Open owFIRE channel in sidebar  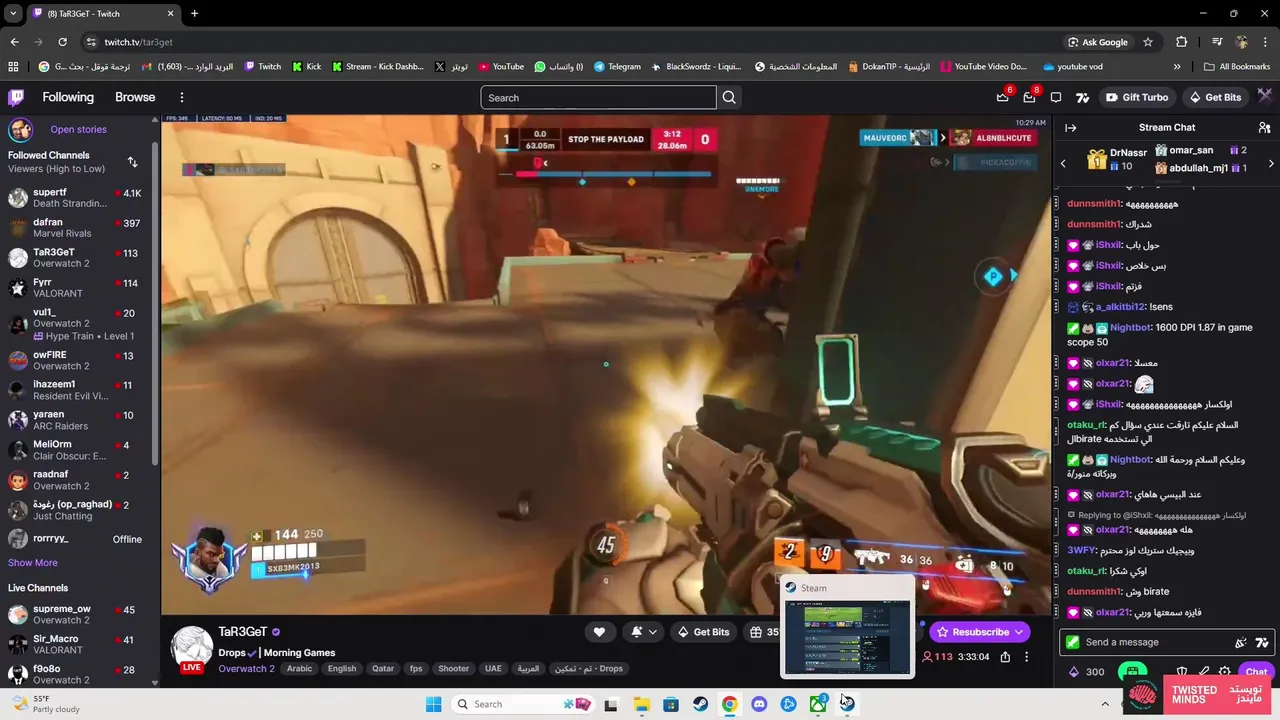(x=76, y=360)
